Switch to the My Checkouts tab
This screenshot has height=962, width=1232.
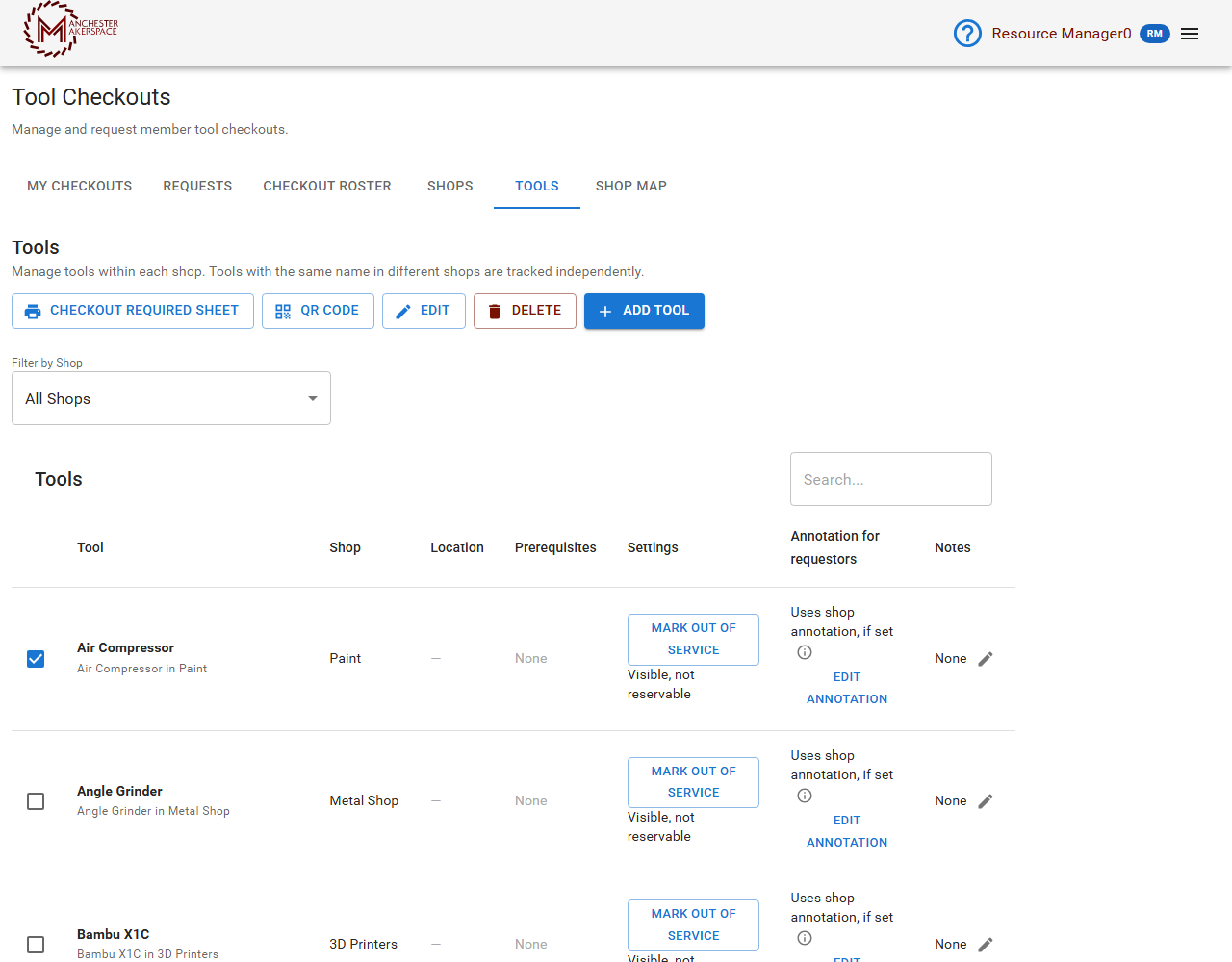[80, 186]
